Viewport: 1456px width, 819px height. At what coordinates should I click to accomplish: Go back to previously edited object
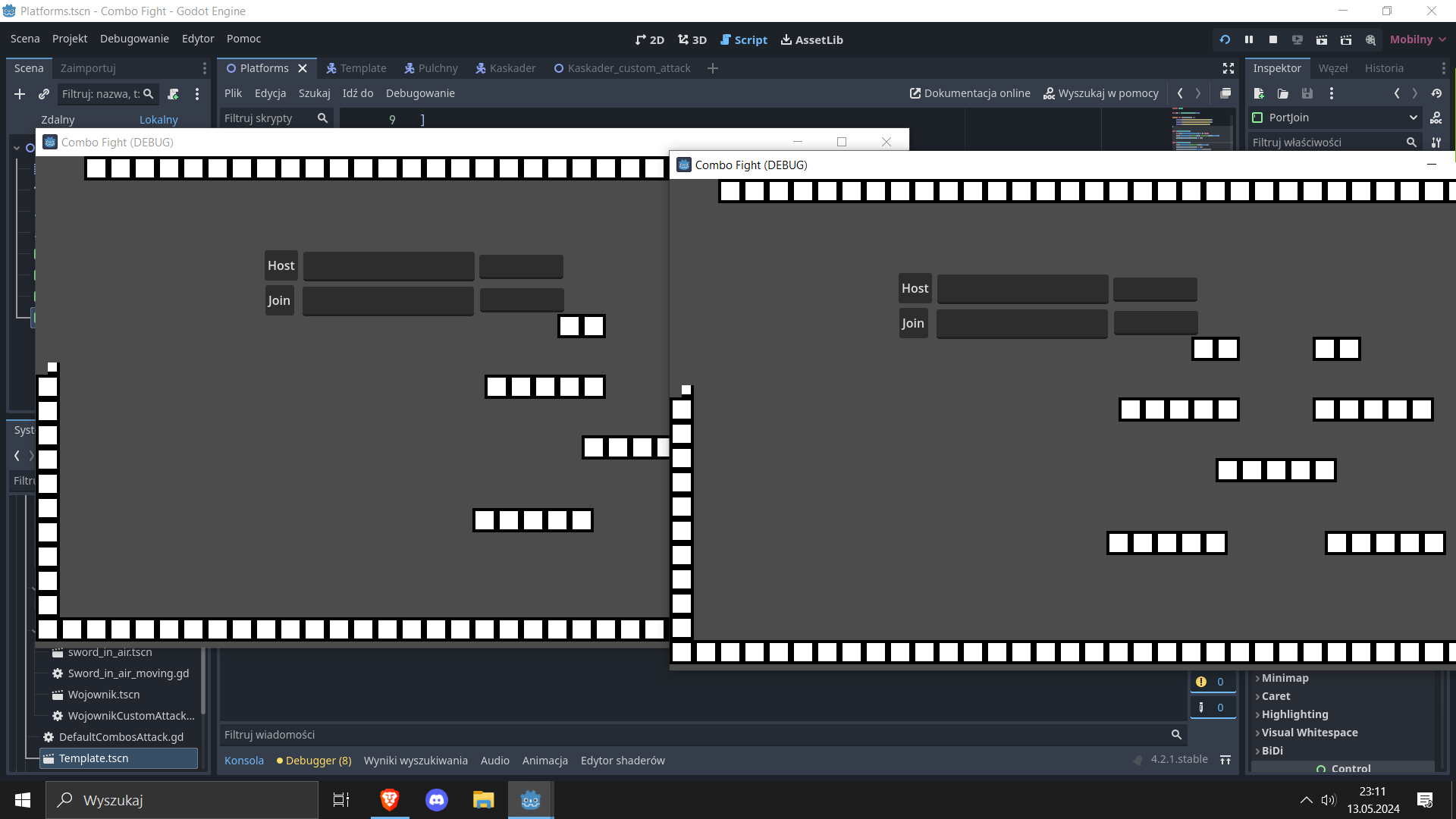click(x=1398, y=93)
